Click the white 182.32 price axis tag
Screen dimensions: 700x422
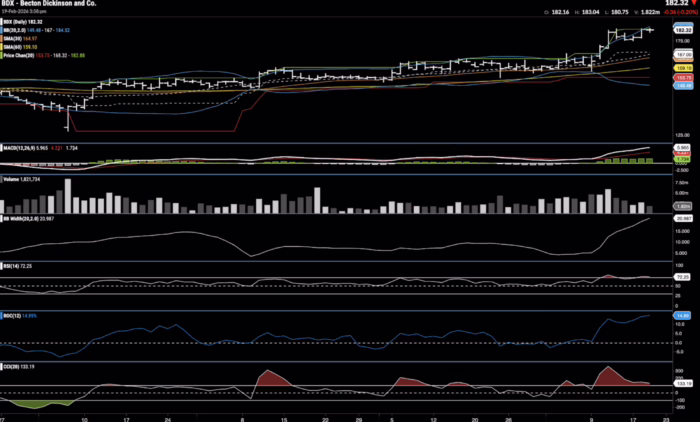(x=683, y=30)
